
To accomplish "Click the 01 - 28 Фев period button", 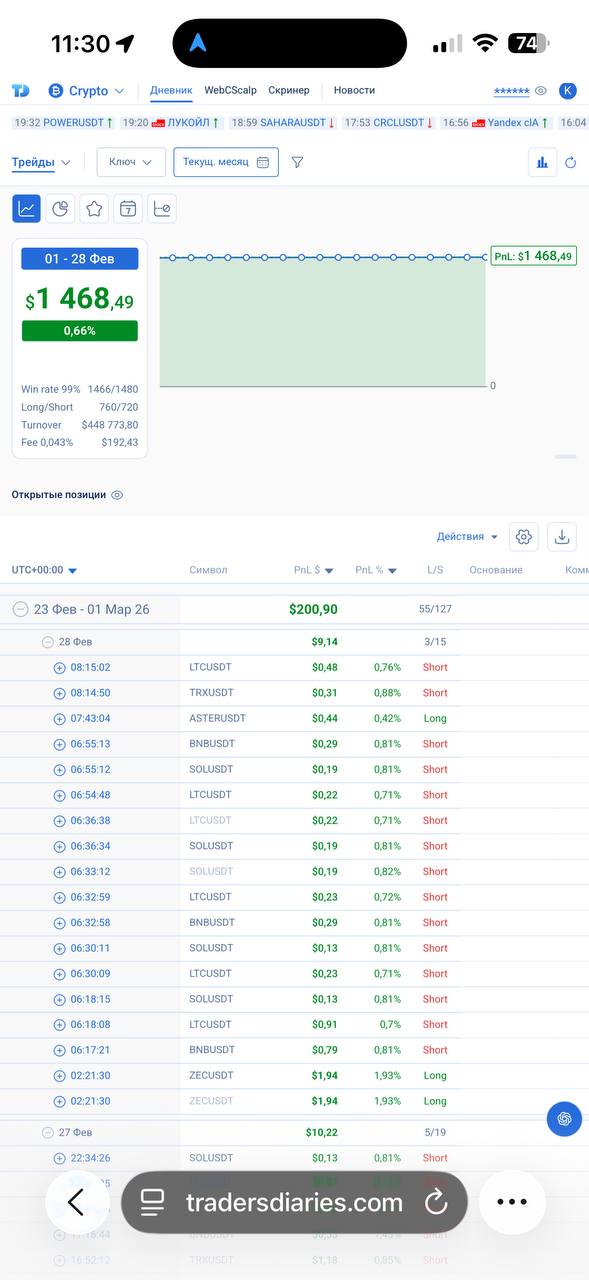I will coord(80,259).
